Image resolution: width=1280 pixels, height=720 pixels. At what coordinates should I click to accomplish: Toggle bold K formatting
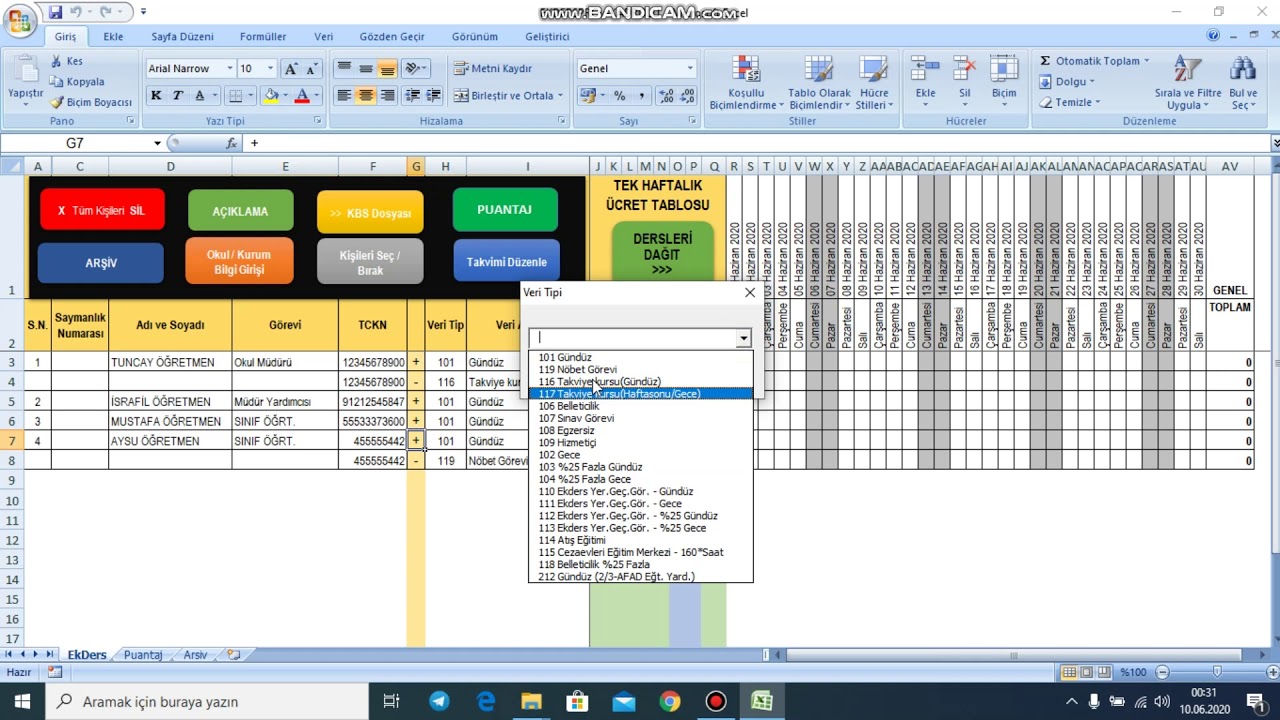pyautogui.click(x=156, y=96)
